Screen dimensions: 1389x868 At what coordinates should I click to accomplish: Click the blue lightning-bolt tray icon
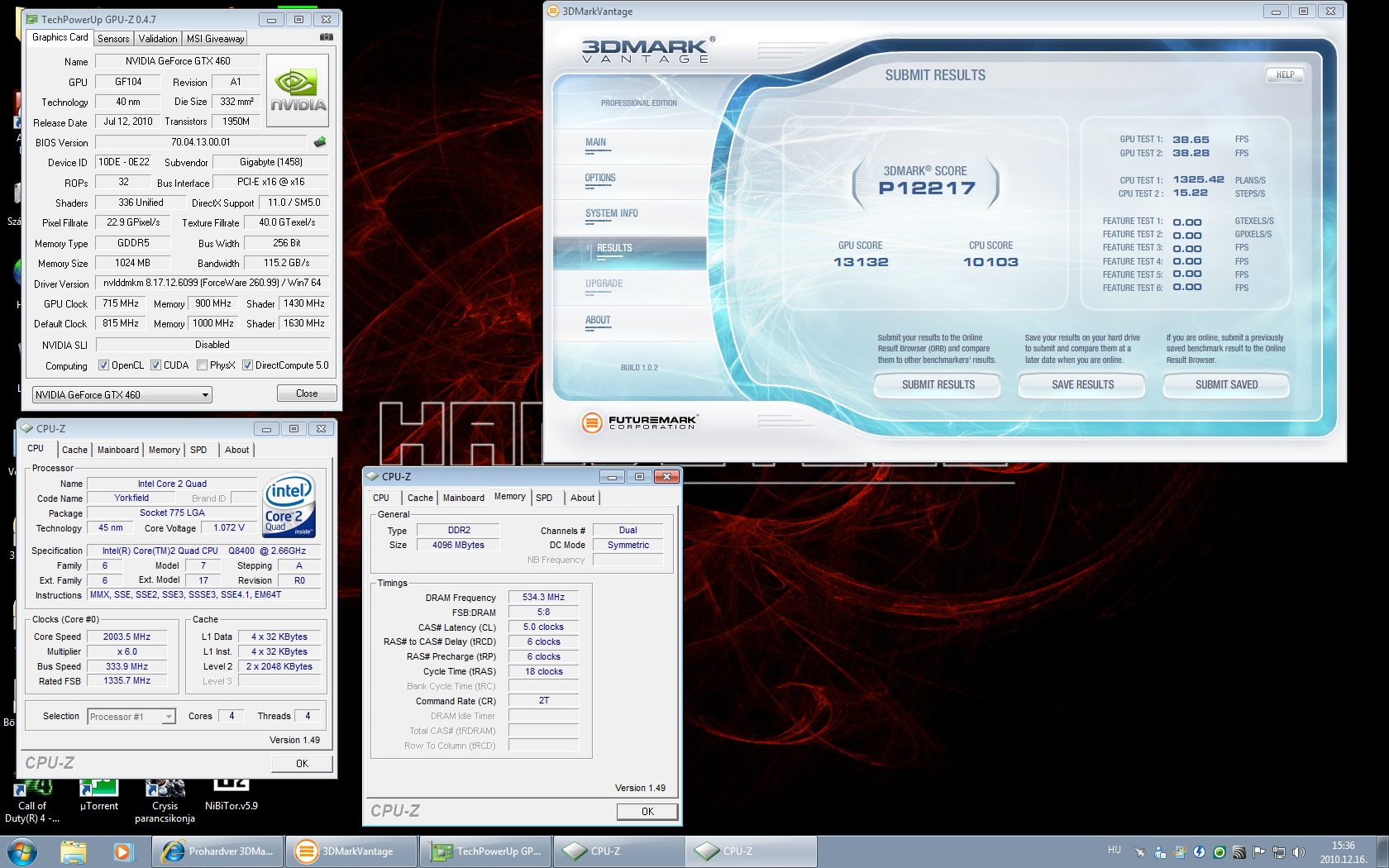(1199, 852)
